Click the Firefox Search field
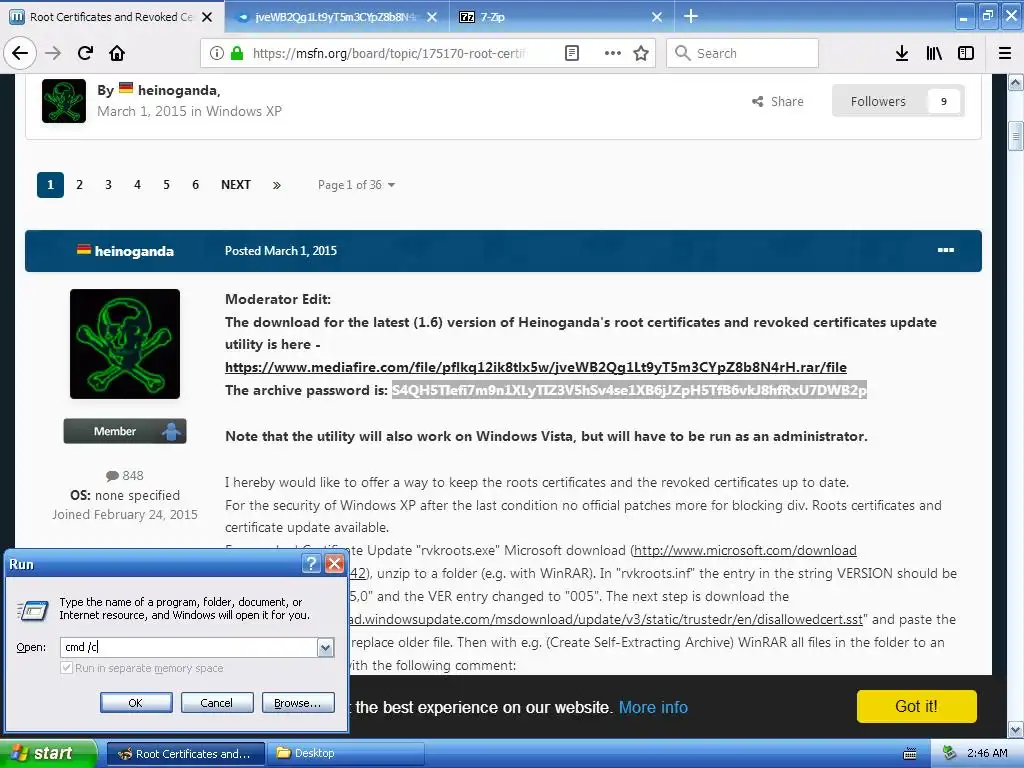 (x=743, y=53)
